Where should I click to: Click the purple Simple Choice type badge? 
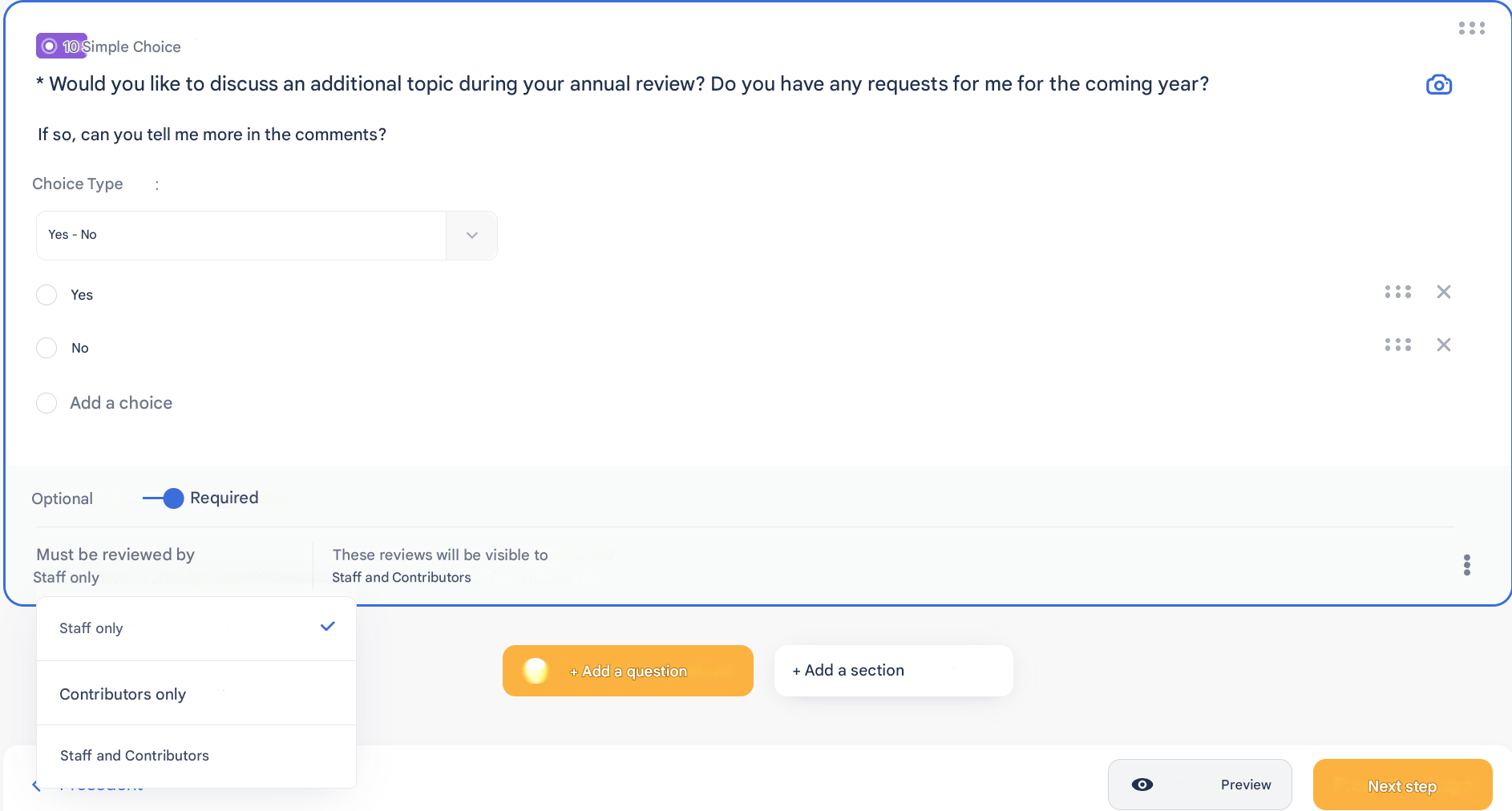point(61,46)
